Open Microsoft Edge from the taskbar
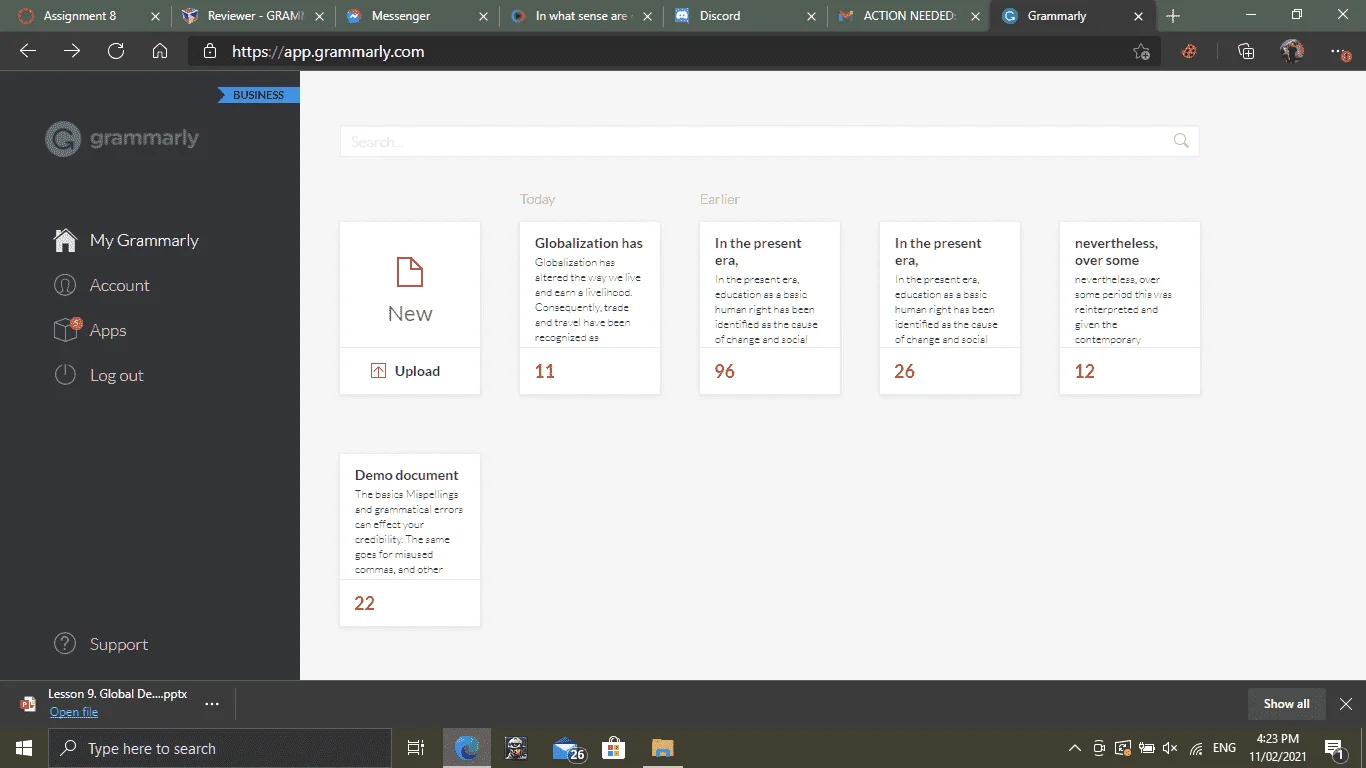 coord(467,748)
